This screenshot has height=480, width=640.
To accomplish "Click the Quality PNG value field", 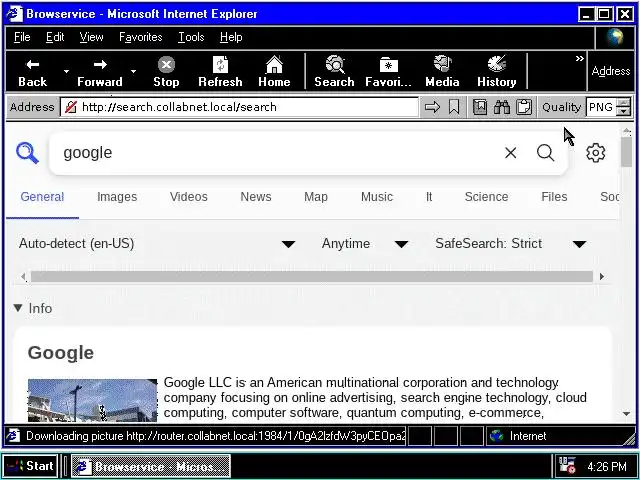I will click(601, 107).
